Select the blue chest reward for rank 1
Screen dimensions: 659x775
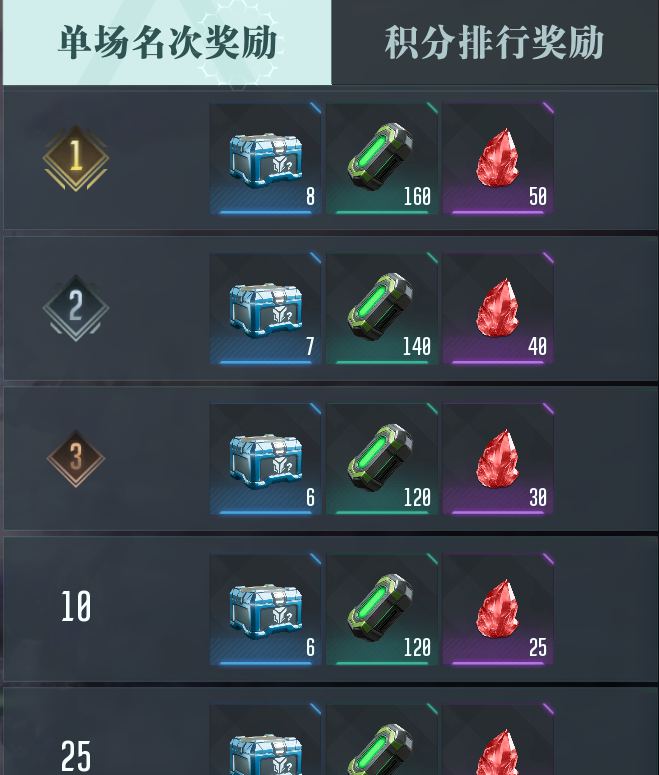pyautogui.click(x=265, y=158)
